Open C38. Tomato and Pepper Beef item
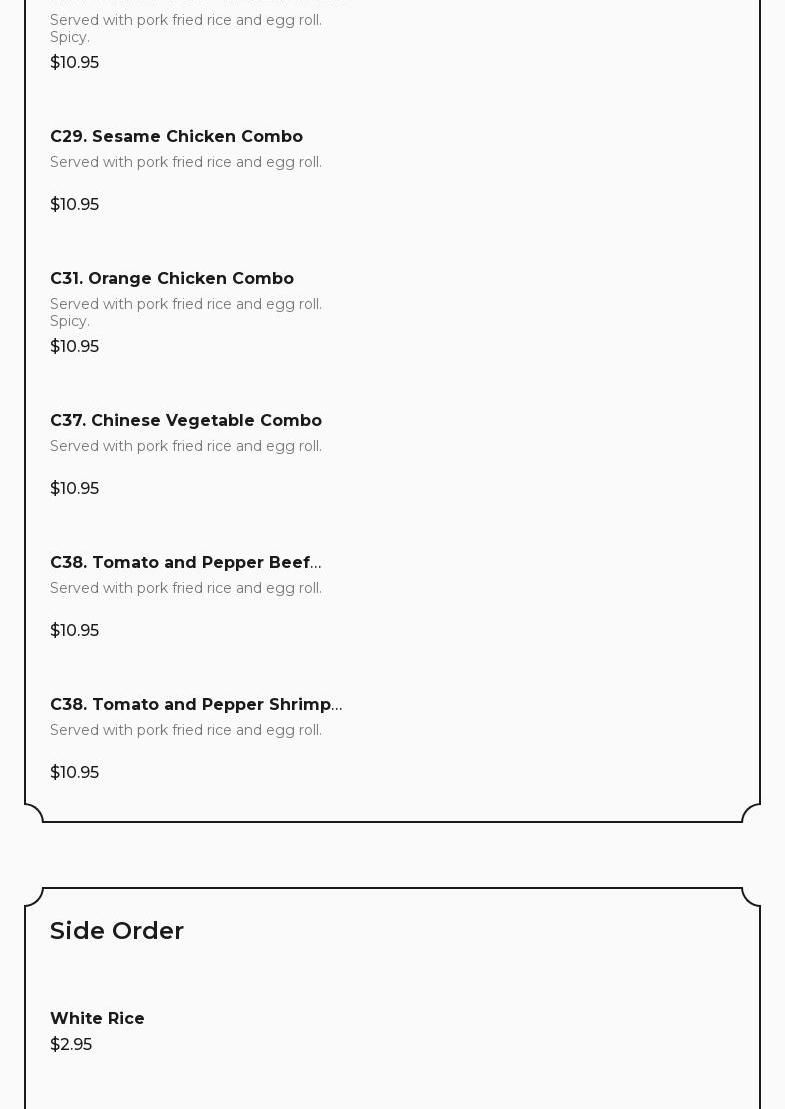Image resolution: width=785 pixels, height=1109 pixels. pyautogui.click(x=185, y=562)
